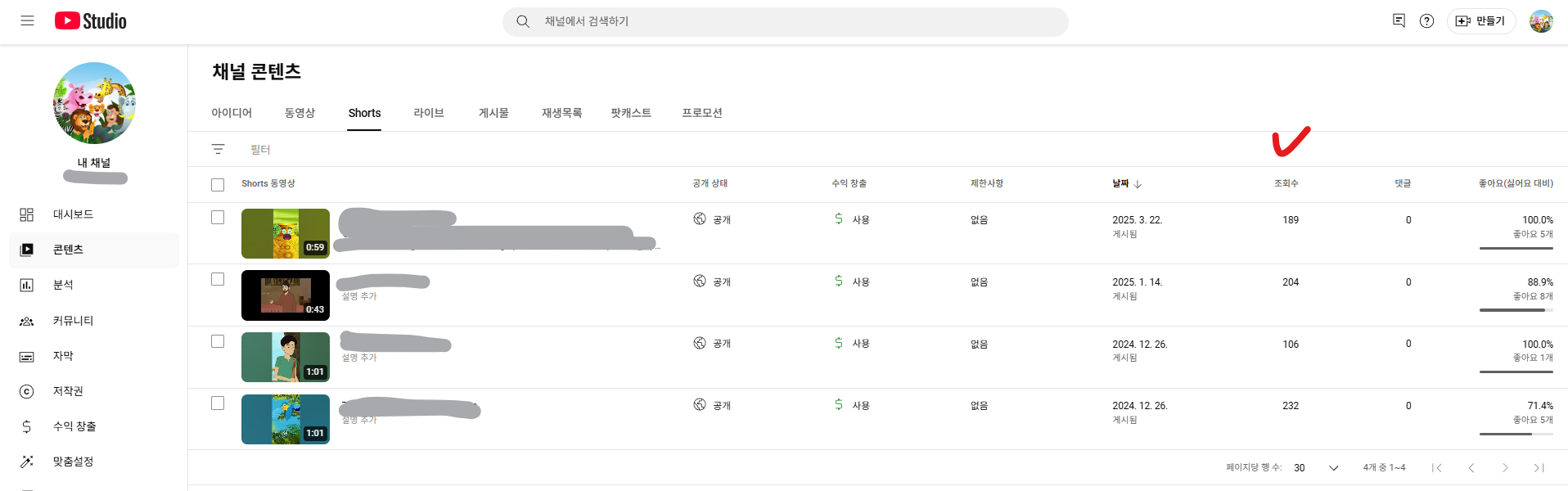Switch to the 동영상 tab
Screen dimensions: 1568x491
[x=300, y=113]
